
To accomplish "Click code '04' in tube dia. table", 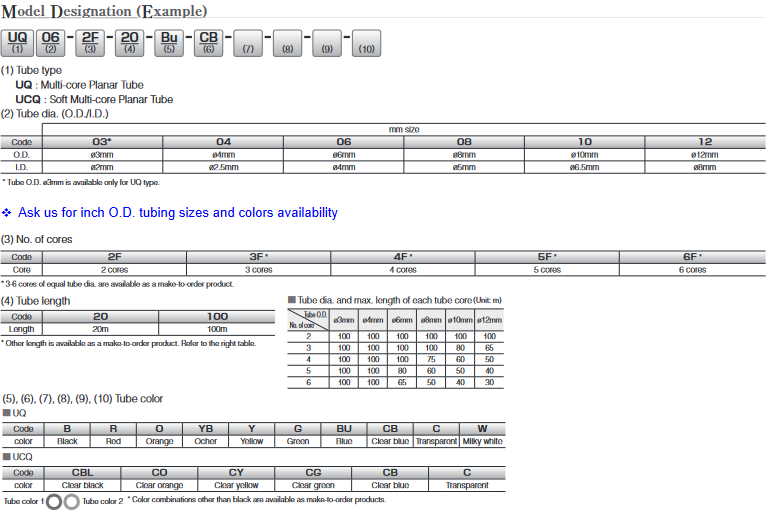I will point(223,142).
